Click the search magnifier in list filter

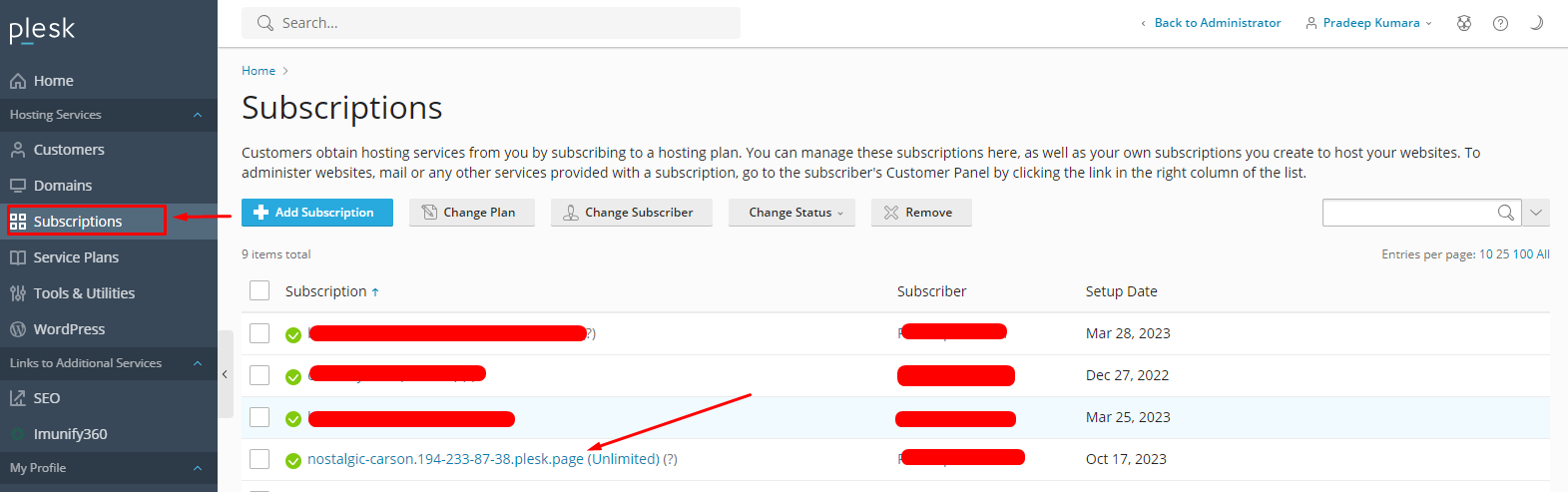click(x=1505, y=213)
